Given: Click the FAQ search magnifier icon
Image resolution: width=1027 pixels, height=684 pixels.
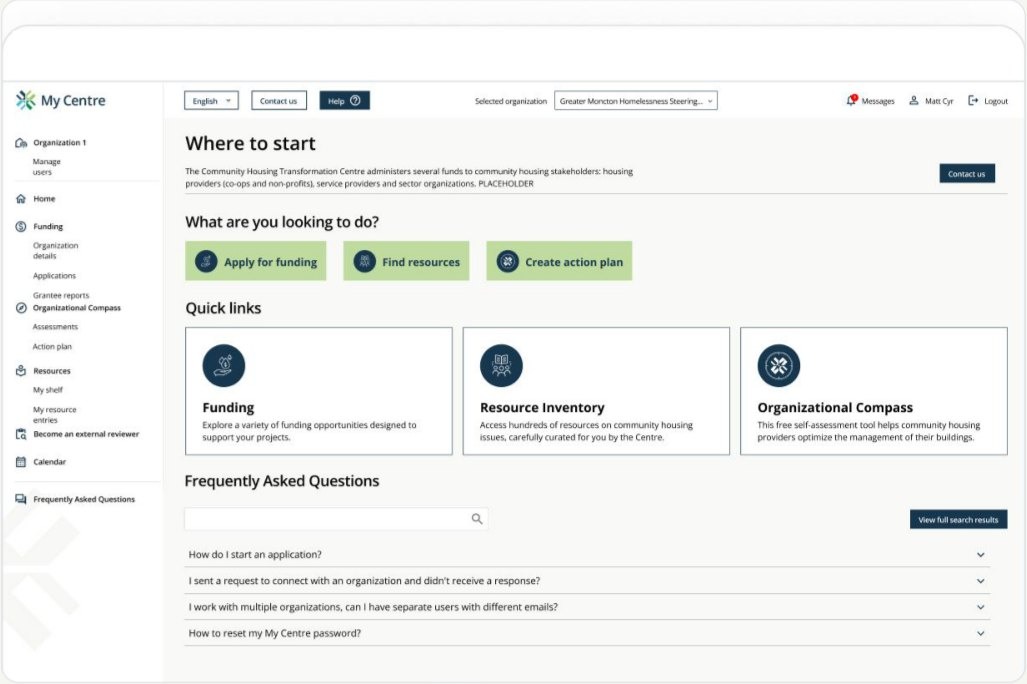Looking at the screenshot, I should tap(477, 519).
